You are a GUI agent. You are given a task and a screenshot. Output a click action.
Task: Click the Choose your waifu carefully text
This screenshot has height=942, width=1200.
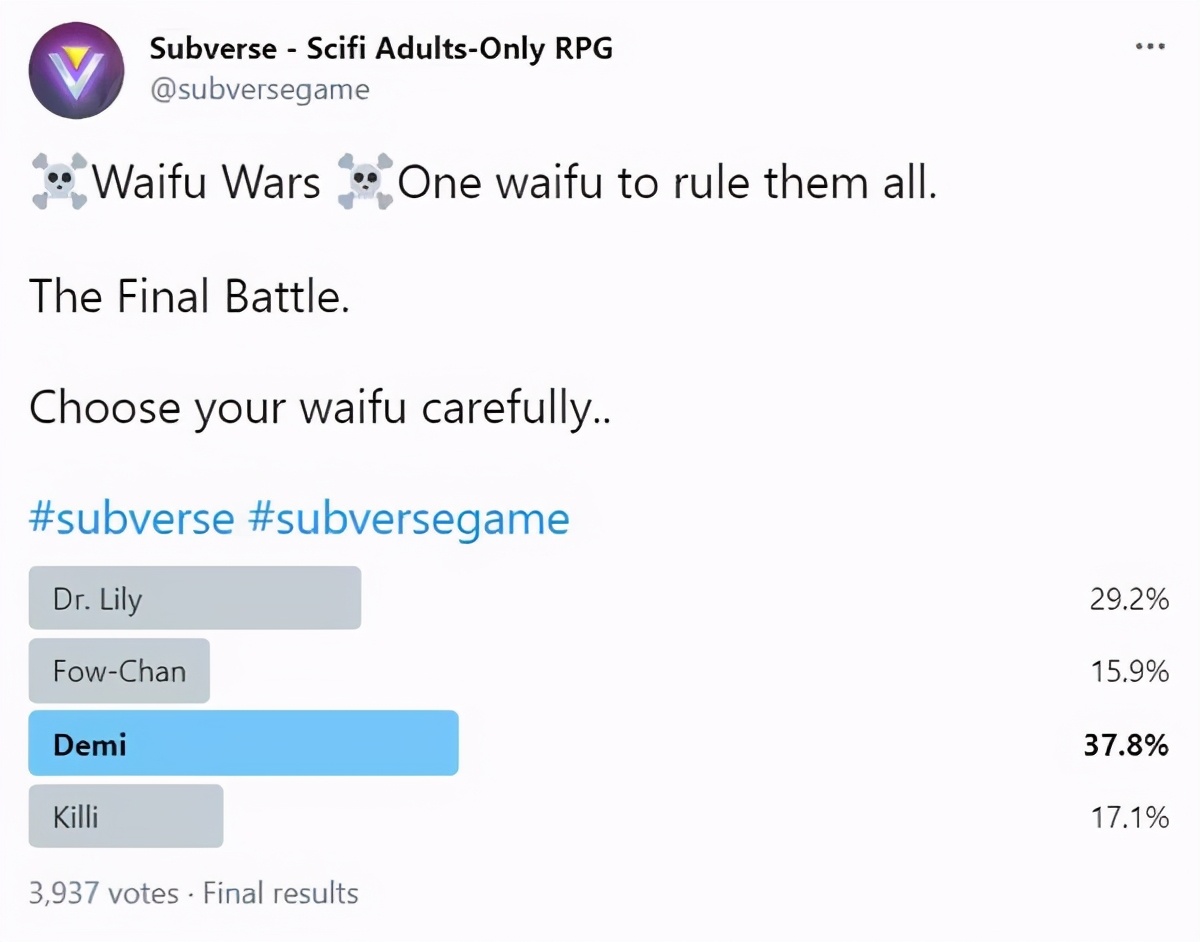[318, 407]
